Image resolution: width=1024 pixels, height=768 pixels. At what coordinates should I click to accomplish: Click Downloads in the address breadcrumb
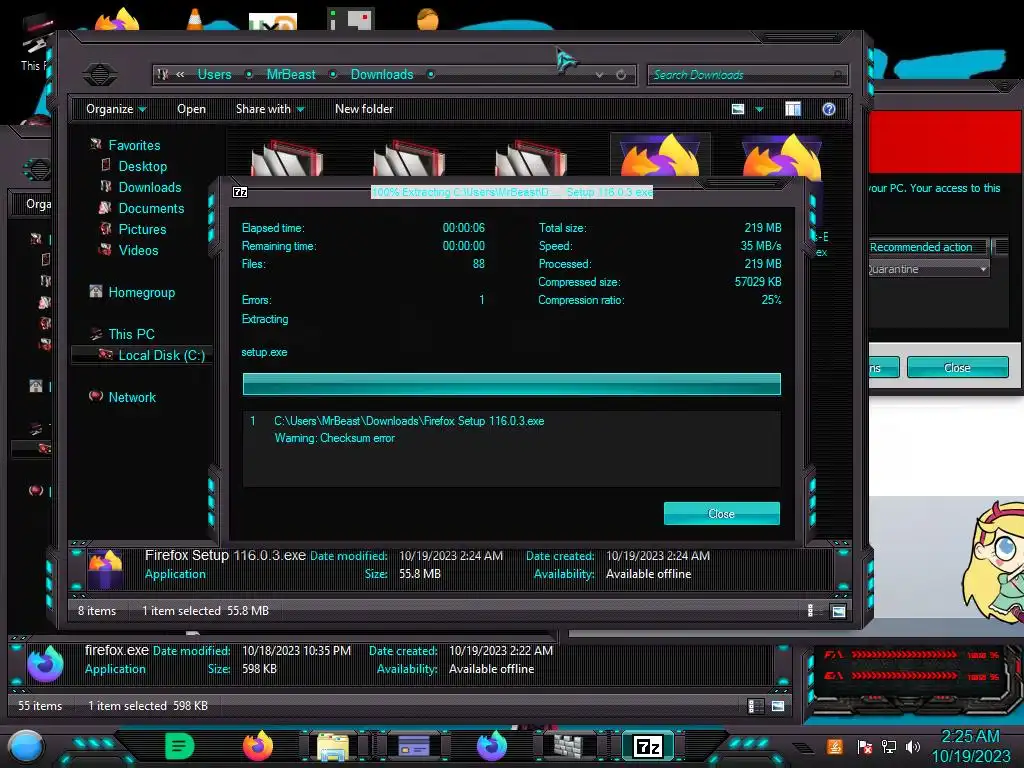(x=382, y=74)
